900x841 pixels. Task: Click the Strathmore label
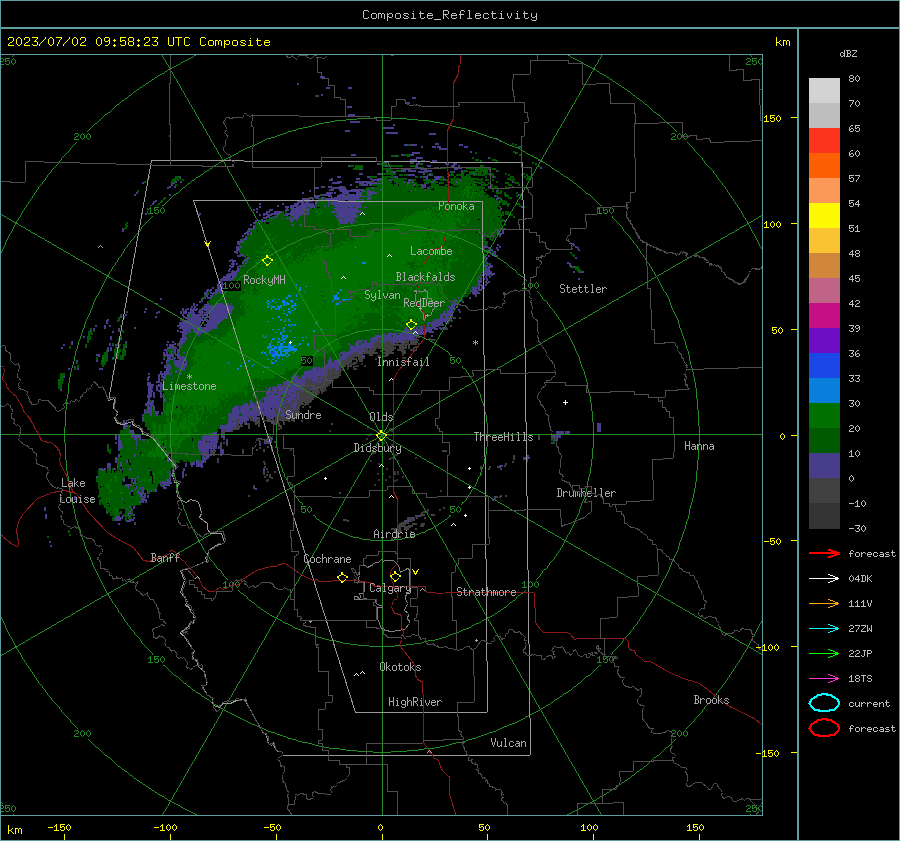(486, 592)
